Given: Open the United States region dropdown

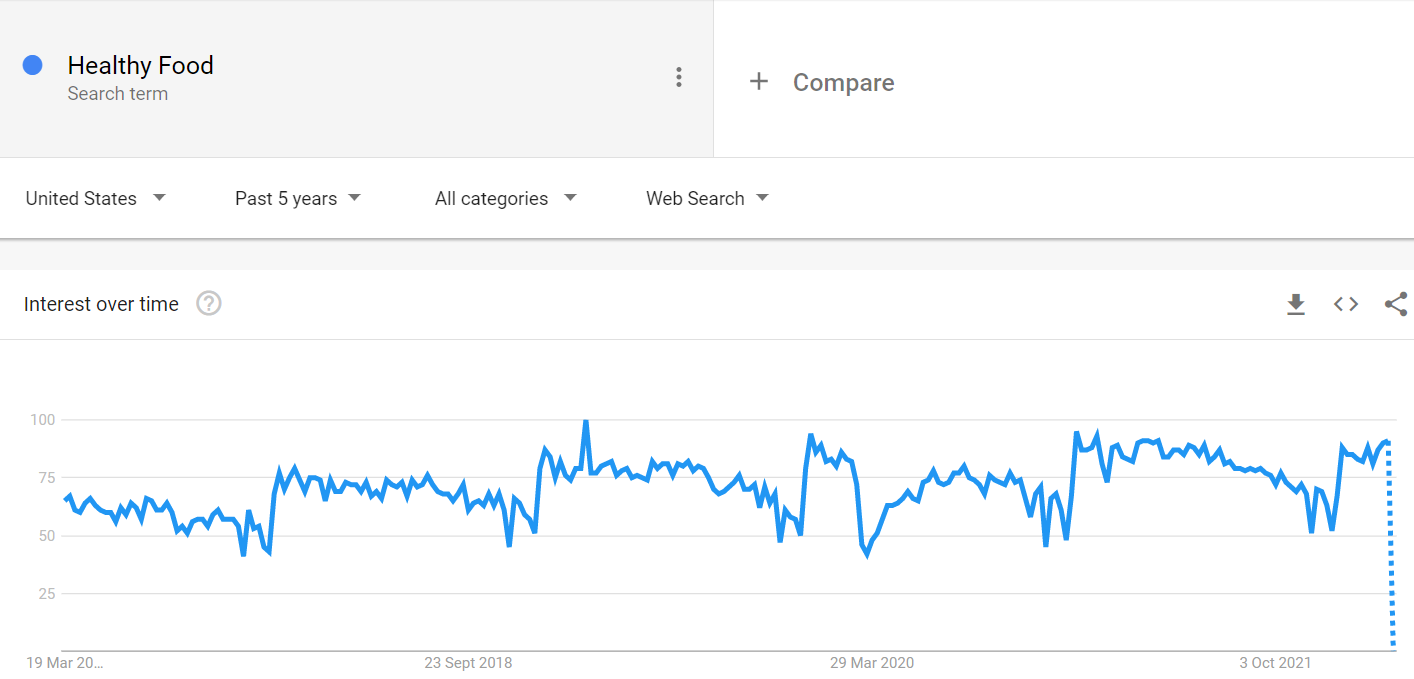Looking at the screenshot, I should pos(95,198).
